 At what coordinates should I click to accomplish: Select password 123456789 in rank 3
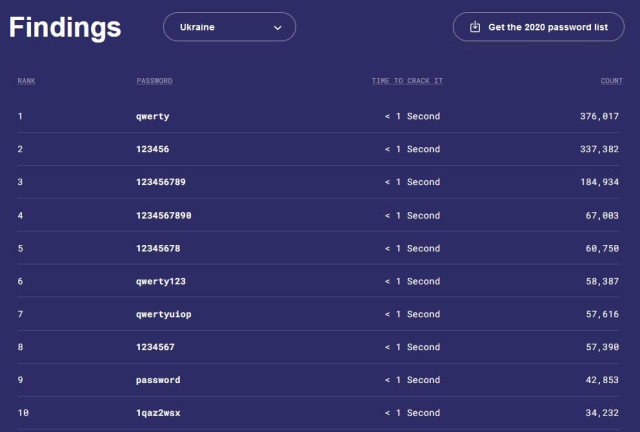pos(160,182)
